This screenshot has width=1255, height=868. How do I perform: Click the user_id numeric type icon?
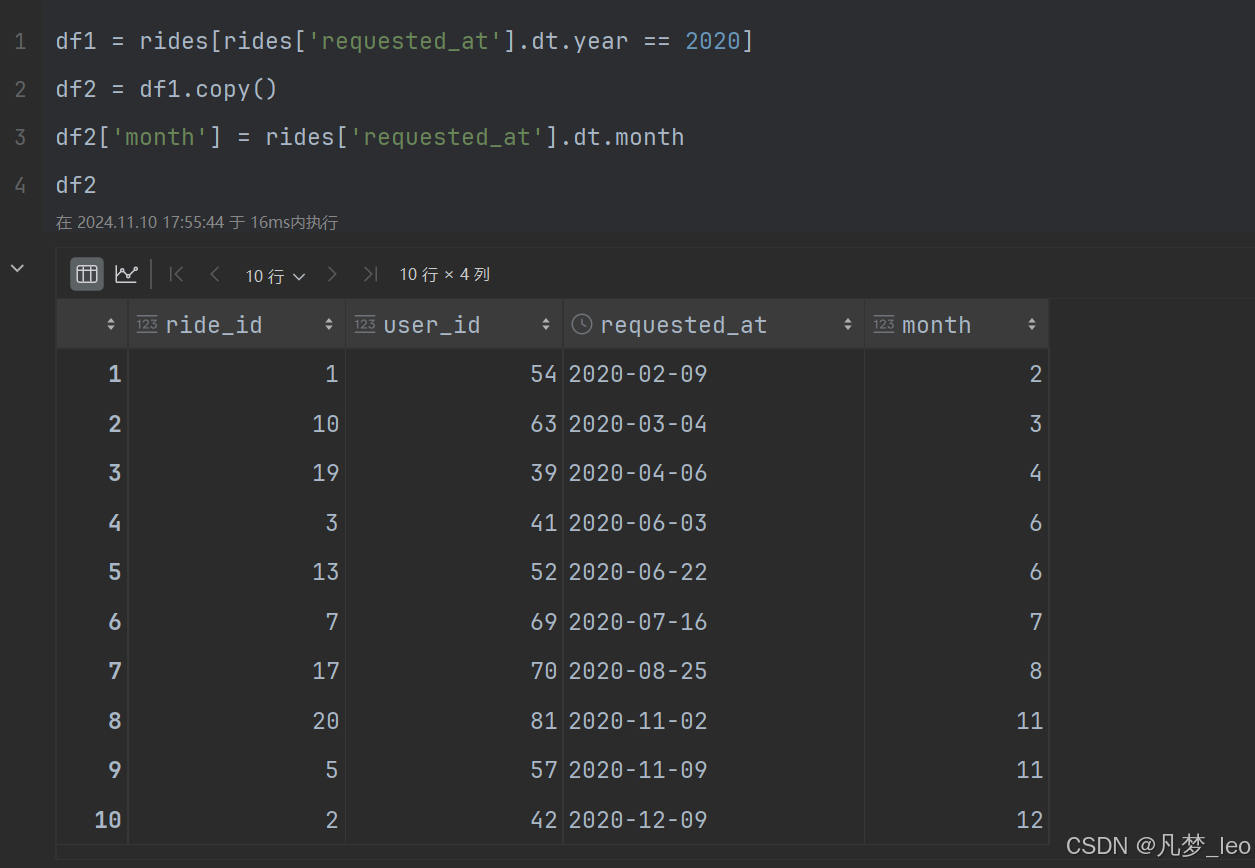365,324
